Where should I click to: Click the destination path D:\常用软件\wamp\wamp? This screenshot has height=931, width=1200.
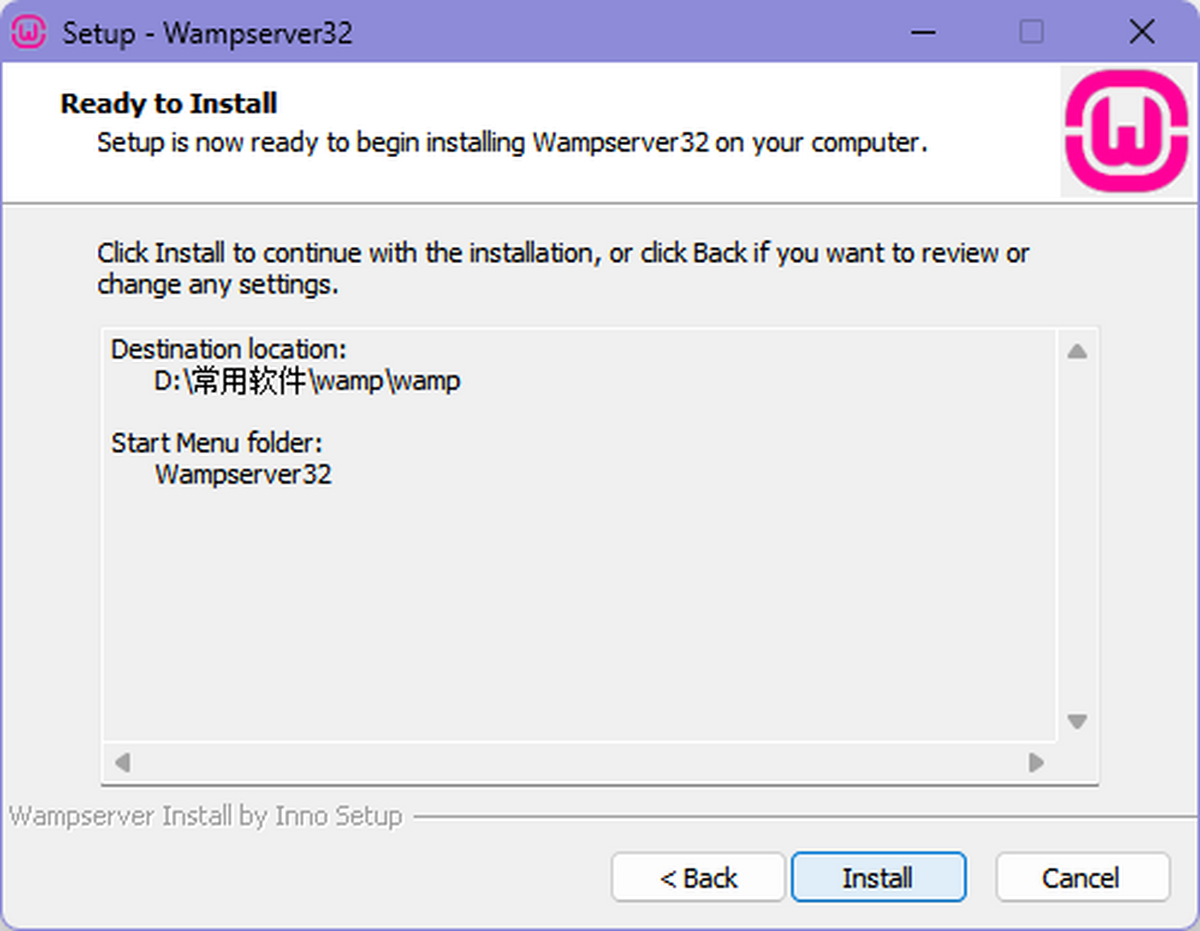pyautogui.click(x=307, y=381)
